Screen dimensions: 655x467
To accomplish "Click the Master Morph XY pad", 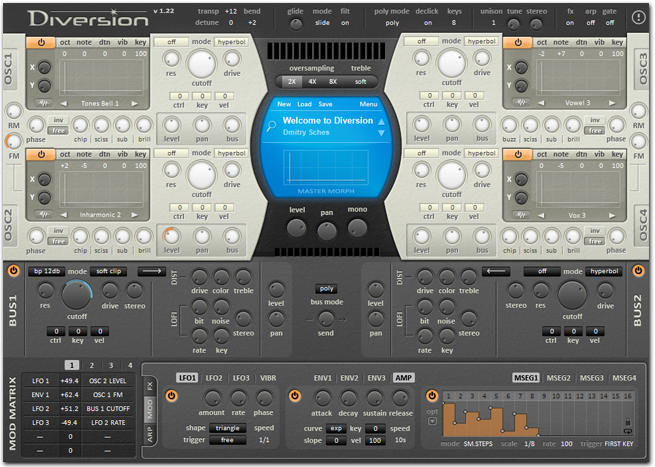I will tap(326, 168).
